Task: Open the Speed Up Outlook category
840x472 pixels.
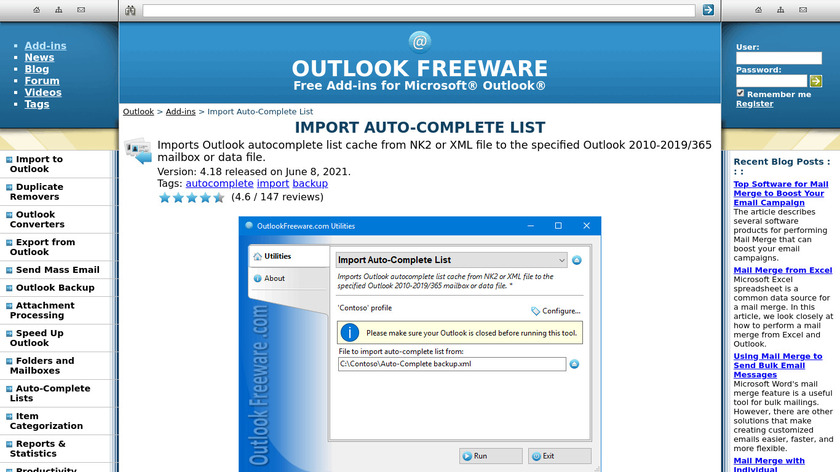Action: point(36,338)
